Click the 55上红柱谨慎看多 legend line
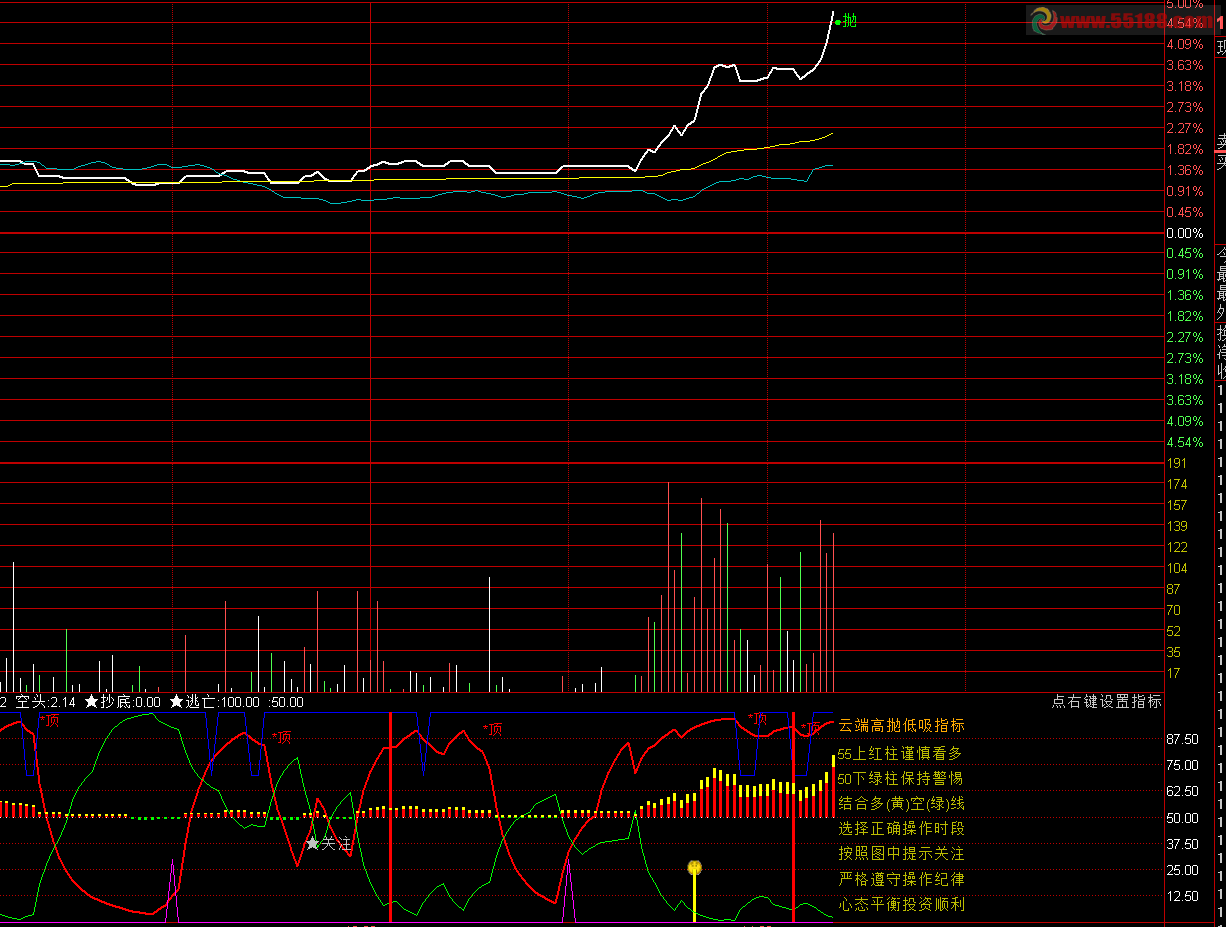1226x927 pixels. point(901,753)
